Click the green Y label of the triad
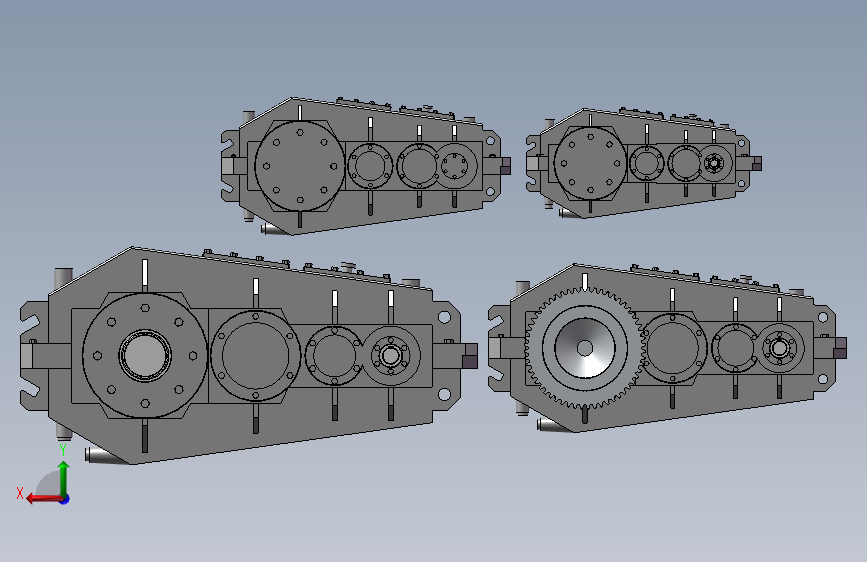867x562 pixels. [x=63, y=450]
